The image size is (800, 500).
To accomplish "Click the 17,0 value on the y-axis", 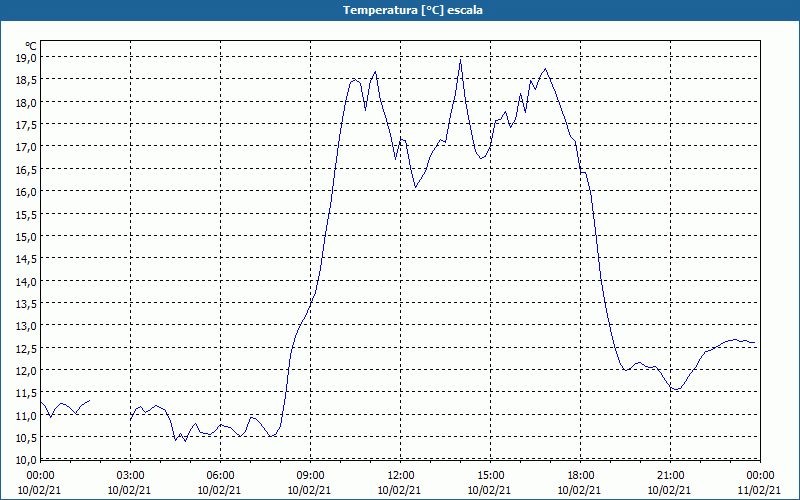I will tap(26, 147).
